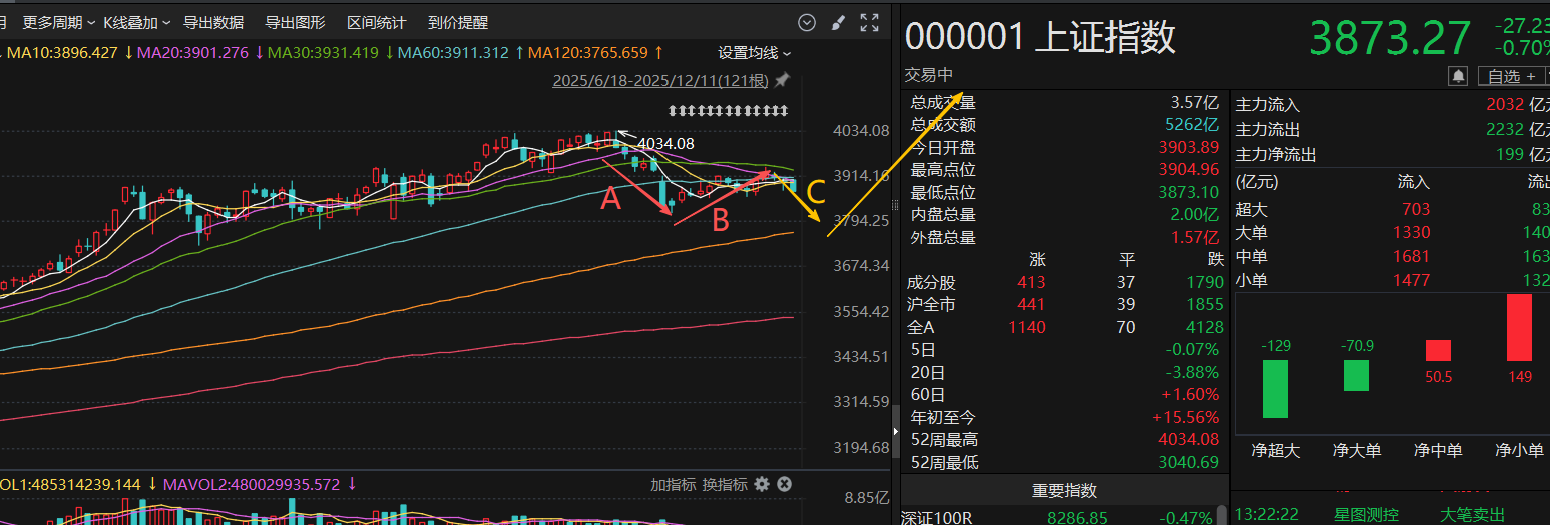Click 自选 + to add to watchlist
Screen dimensions: 1550x525
(x=1511, y=76)
